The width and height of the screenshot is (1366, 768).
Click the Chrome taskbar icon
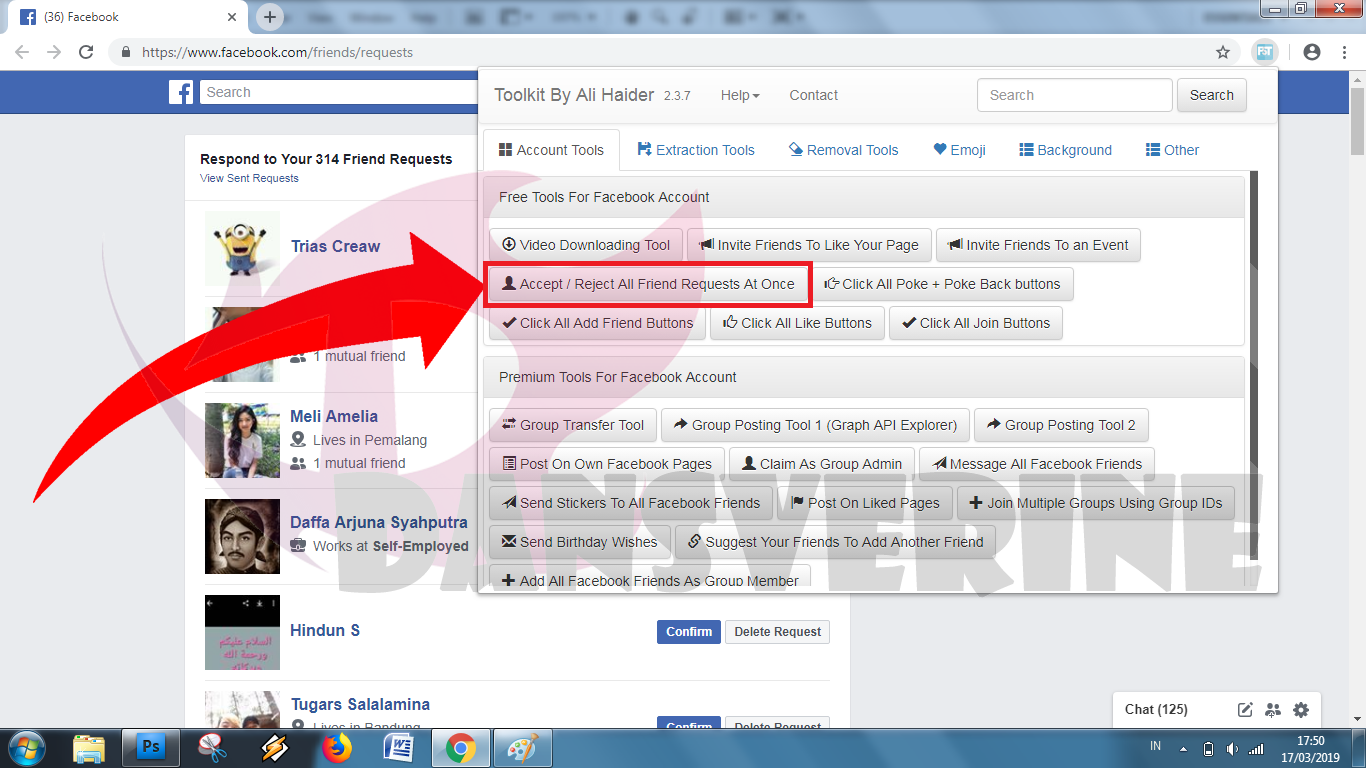click(x=460, y=748)
